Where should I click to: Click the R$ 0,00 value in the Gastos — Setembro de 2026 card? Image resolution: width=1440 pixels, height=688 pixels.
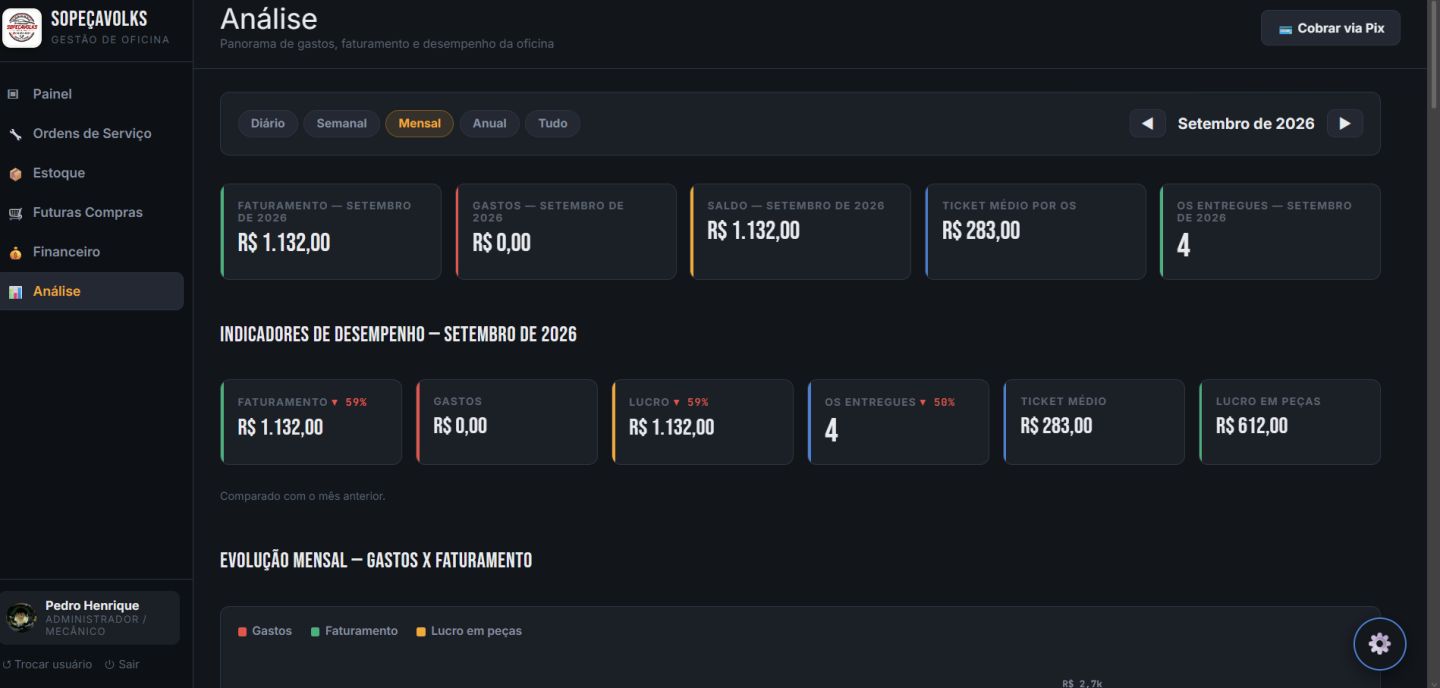pyautogui.click(x=502, y=243)
